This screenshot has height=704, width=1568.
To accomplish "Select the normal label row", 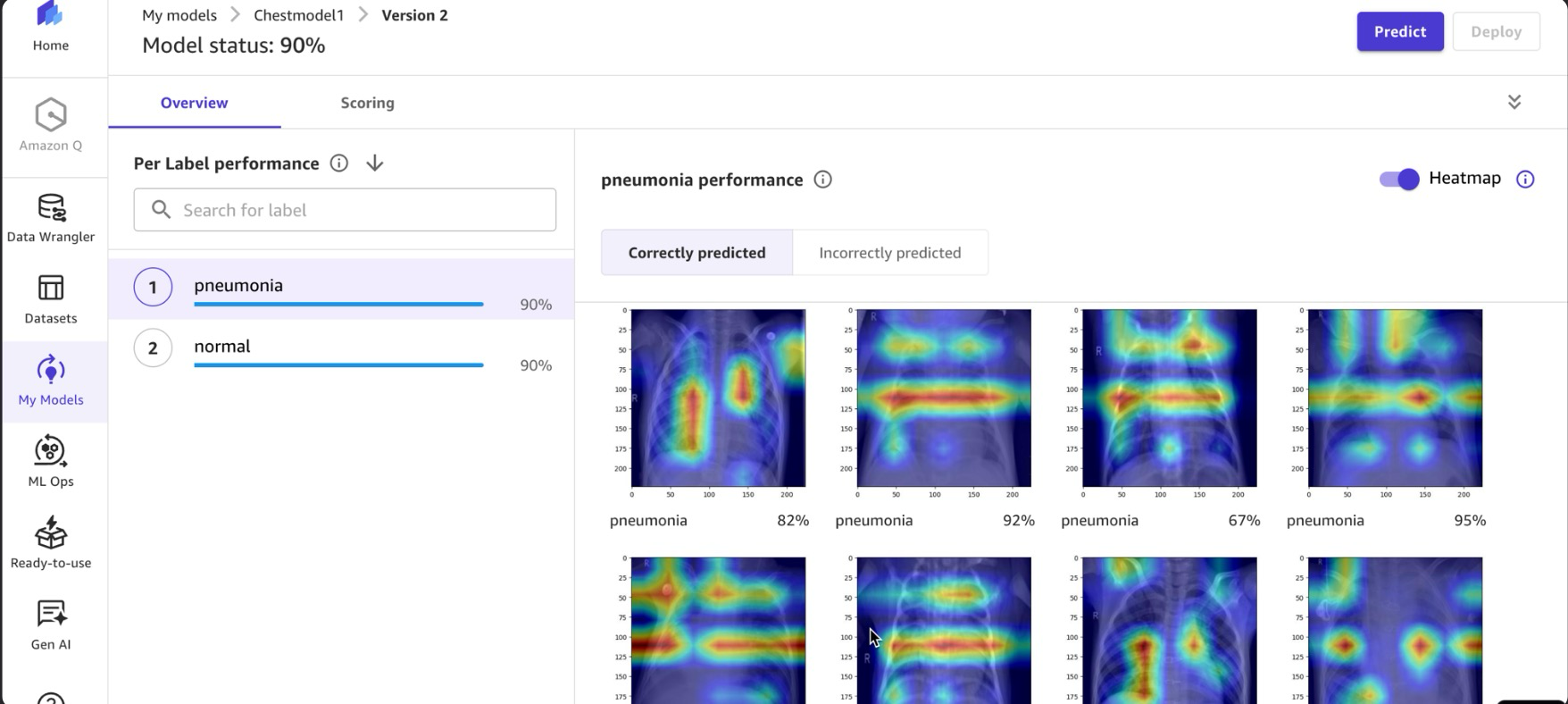I will coord(339,349).
